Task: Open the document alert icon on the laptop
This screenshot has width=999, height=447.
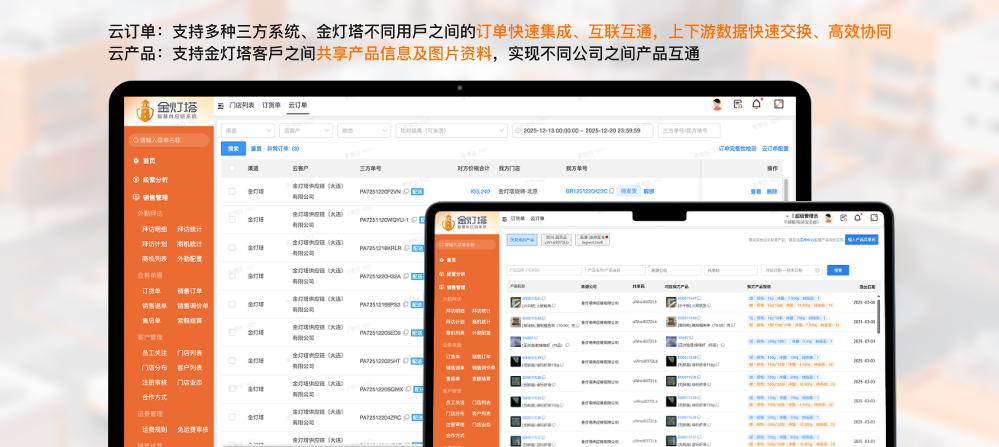Action: [x=738, y=104]
